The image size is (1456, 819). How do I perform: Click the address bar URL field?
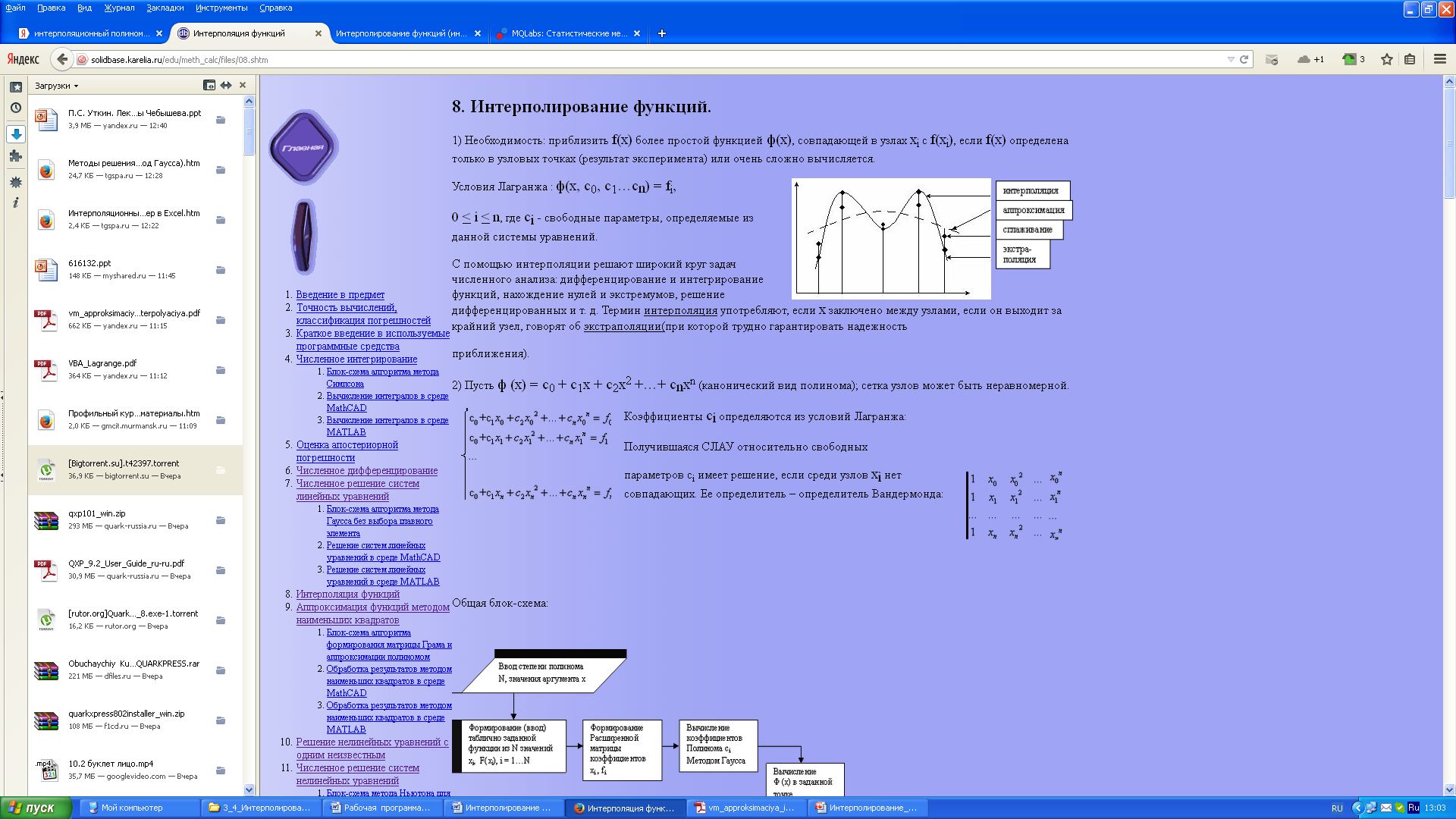pyautogui.click(x=652, y=59)
